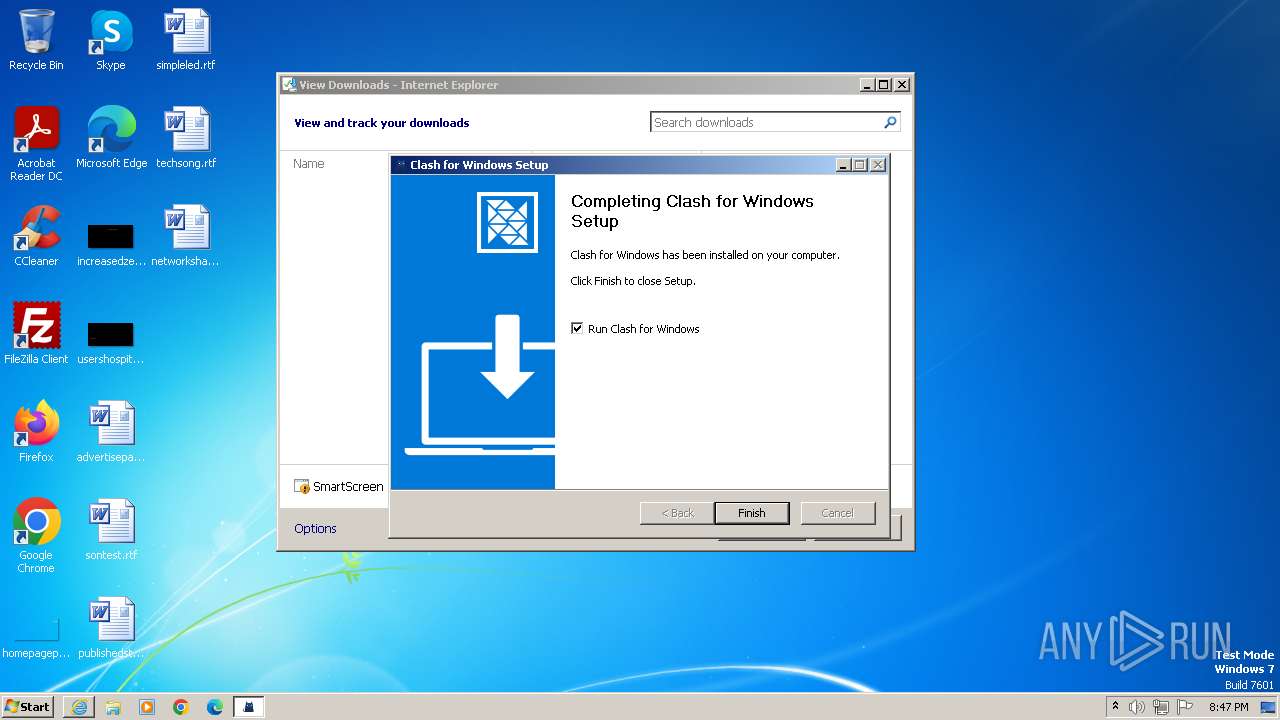This screenshot has width=1280, height=720.
Task: Open advertisepa document icon
Action: (111, 432)
